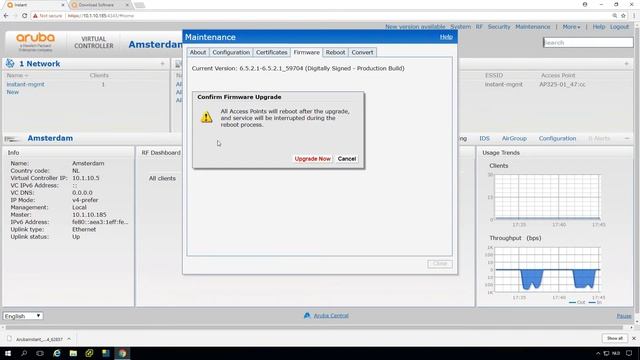The width and height of the screenshot is (640, 360).
Task: Sort networks by Name column header
Action: click(x=17, y=75)
